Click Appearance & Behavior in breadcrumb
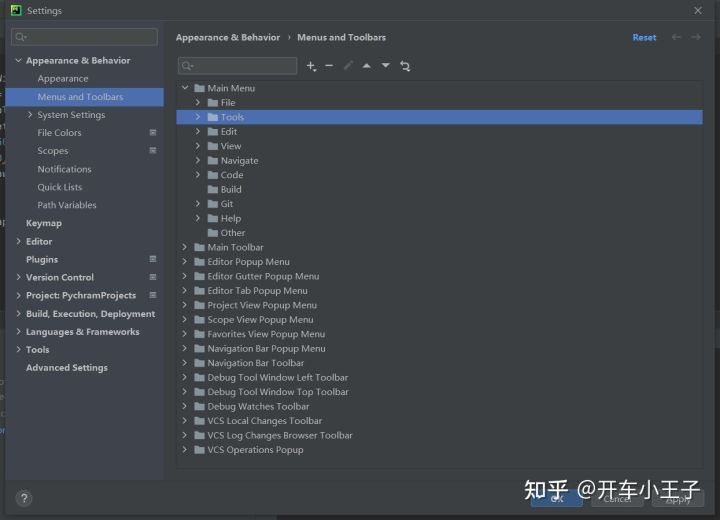The height and width of the screenshot is (520, 720). 228,38
